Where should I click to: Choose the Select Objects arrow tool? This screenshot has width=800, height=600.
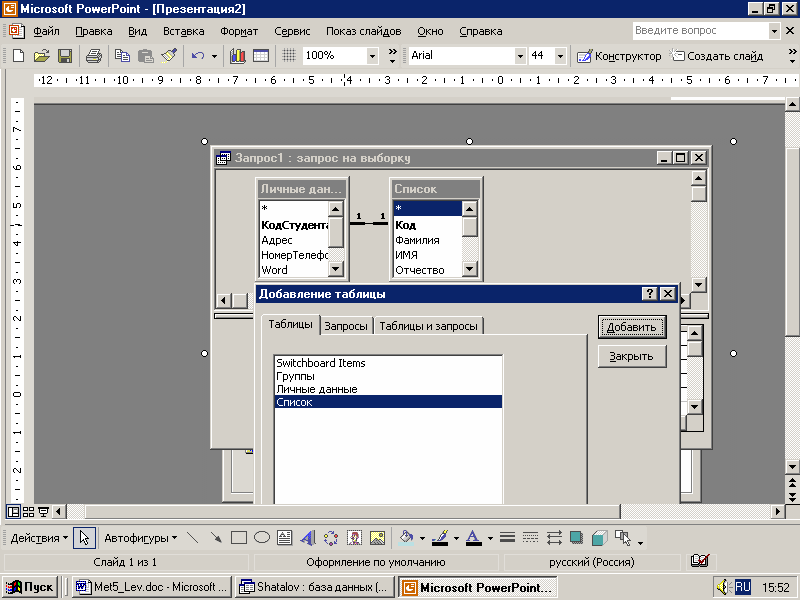coord(84,538)
